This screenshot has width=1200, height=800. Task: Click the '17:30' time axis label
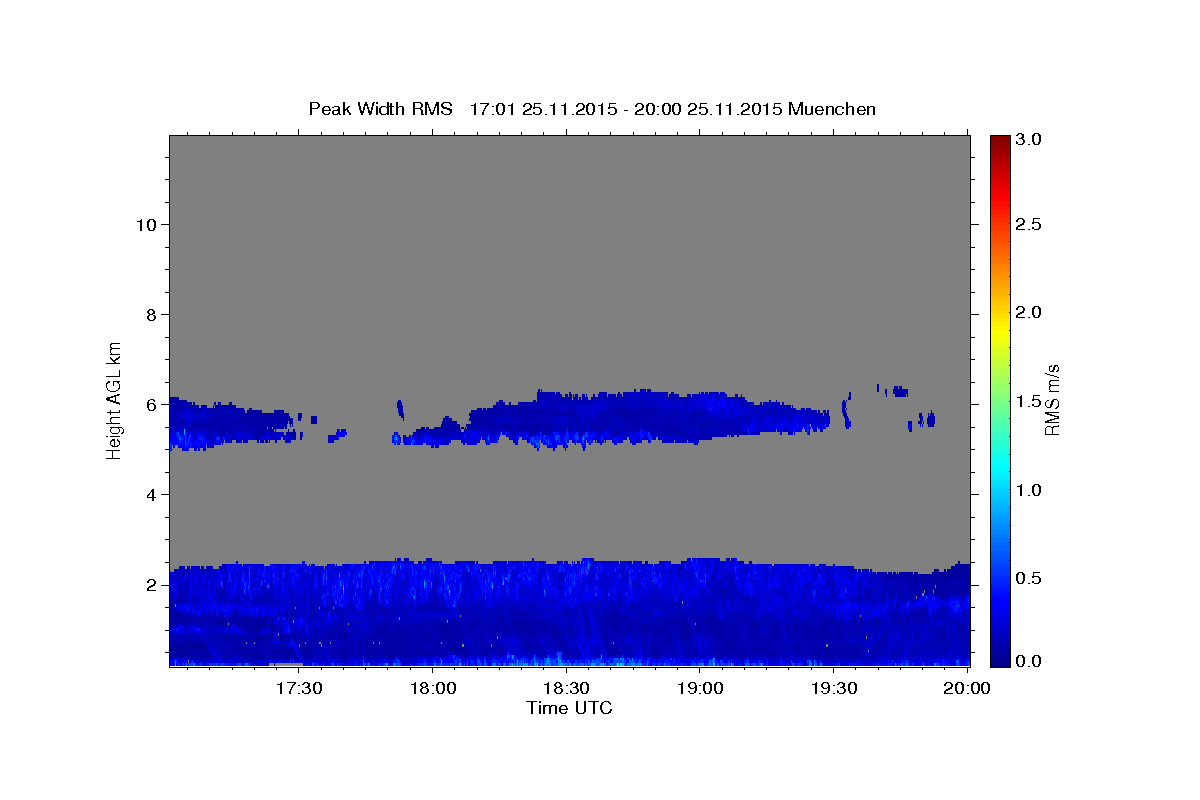click(299, 689)
